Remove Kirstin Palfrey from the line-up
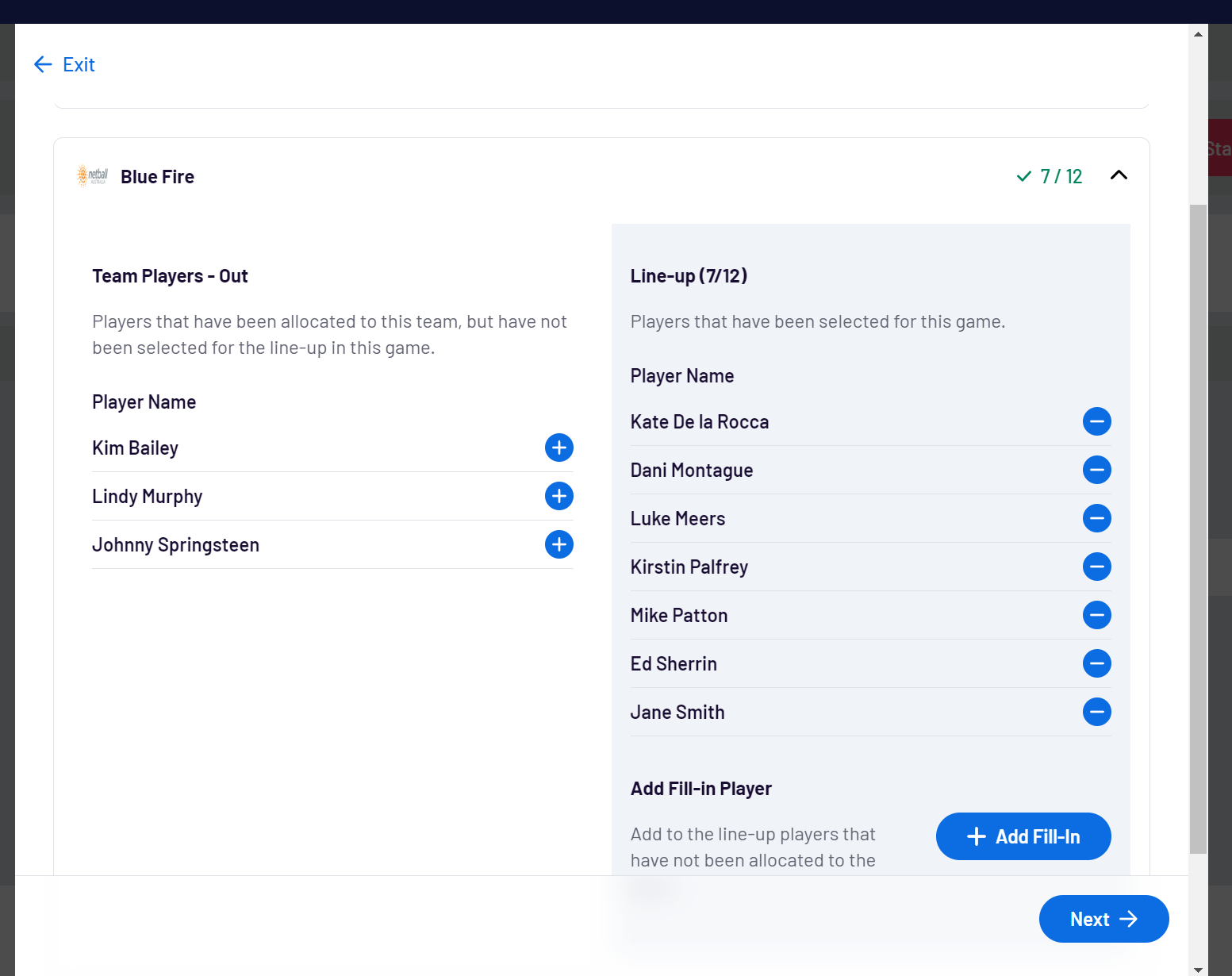 1097,567
